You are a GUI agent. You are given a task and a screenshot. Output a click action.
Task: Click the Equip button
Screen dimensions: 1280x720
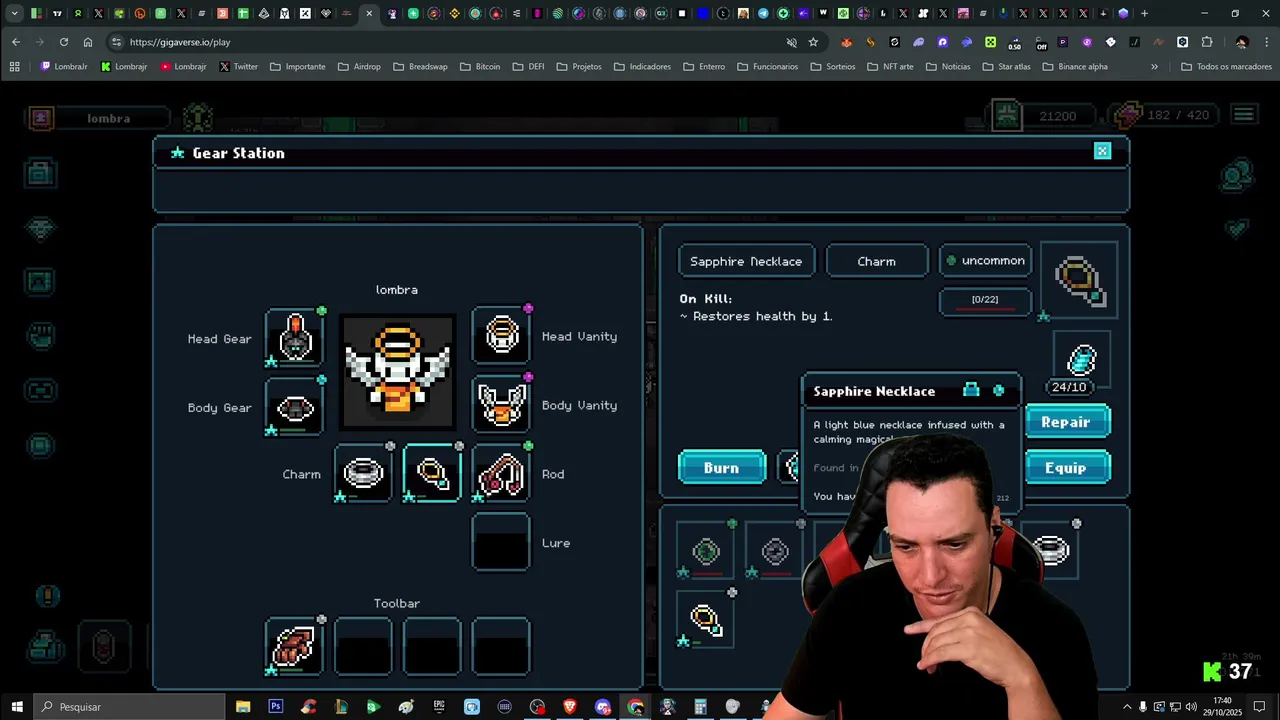coord(1067,467)
